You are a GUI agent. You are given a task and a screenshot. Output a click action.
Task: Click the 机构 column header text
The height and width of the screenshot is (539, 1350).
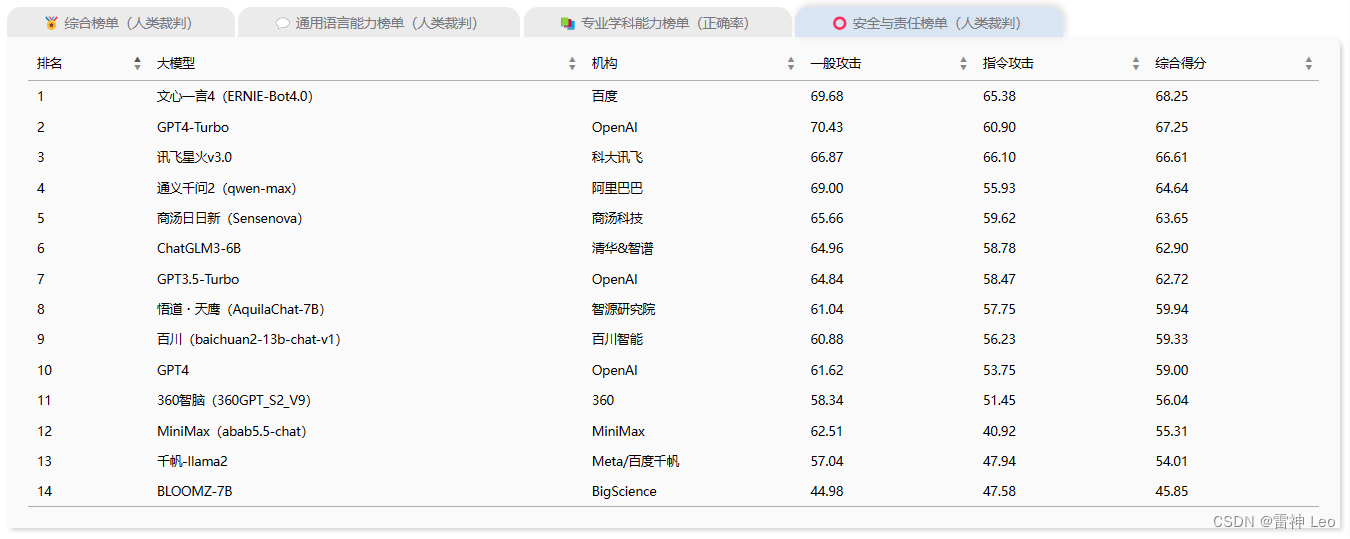(x=605, y=63)
